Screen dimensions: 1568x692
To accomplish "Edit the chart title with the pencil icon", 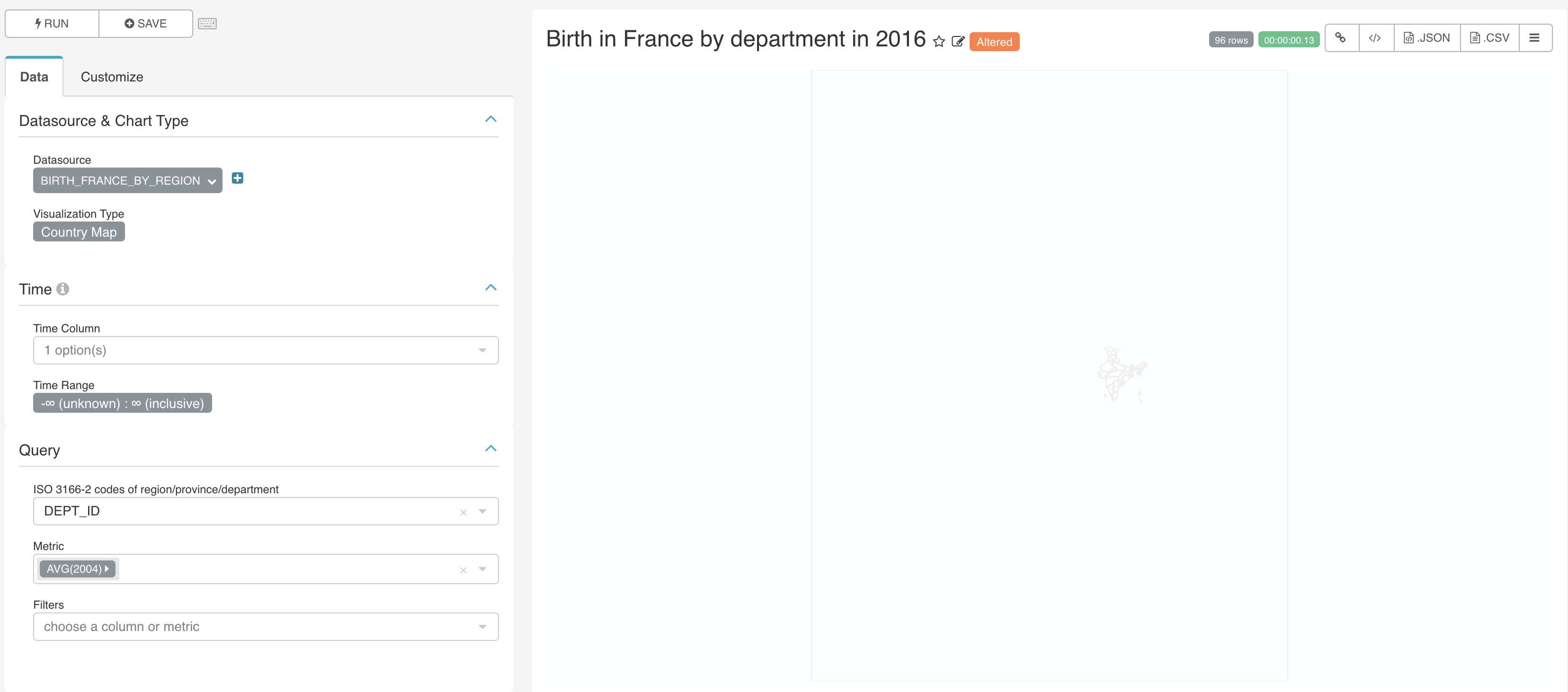I will coord(957,41).
